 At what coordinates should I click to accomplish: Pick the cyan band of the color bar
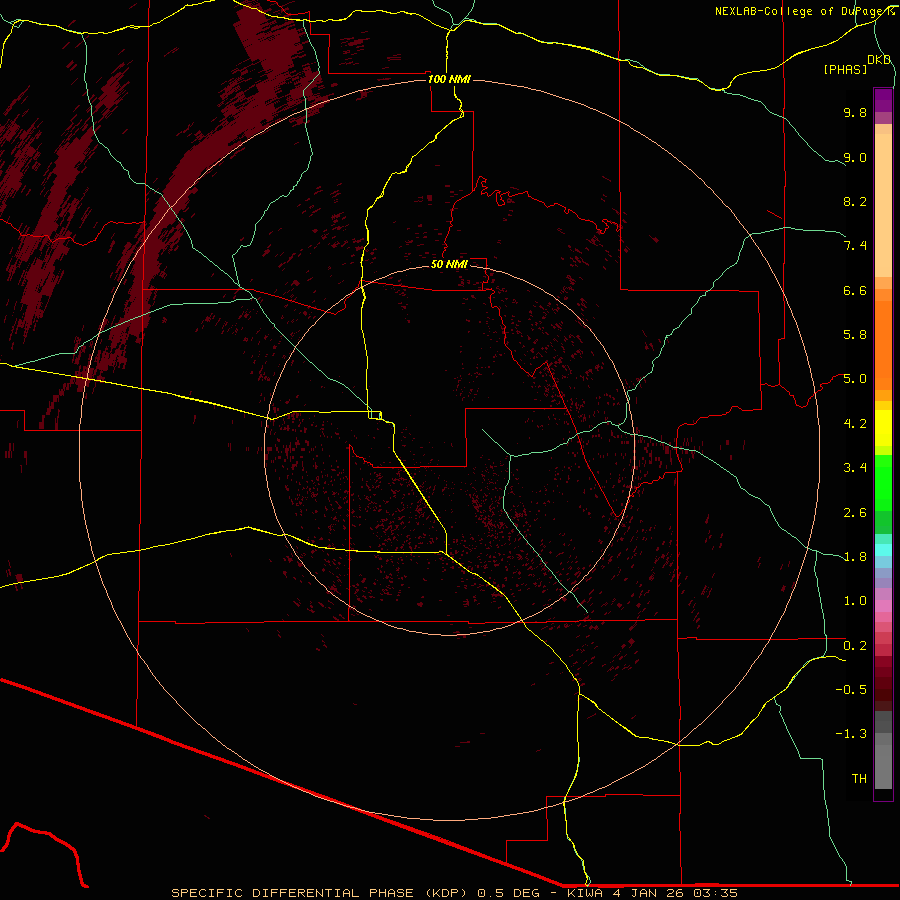[883, 550]
